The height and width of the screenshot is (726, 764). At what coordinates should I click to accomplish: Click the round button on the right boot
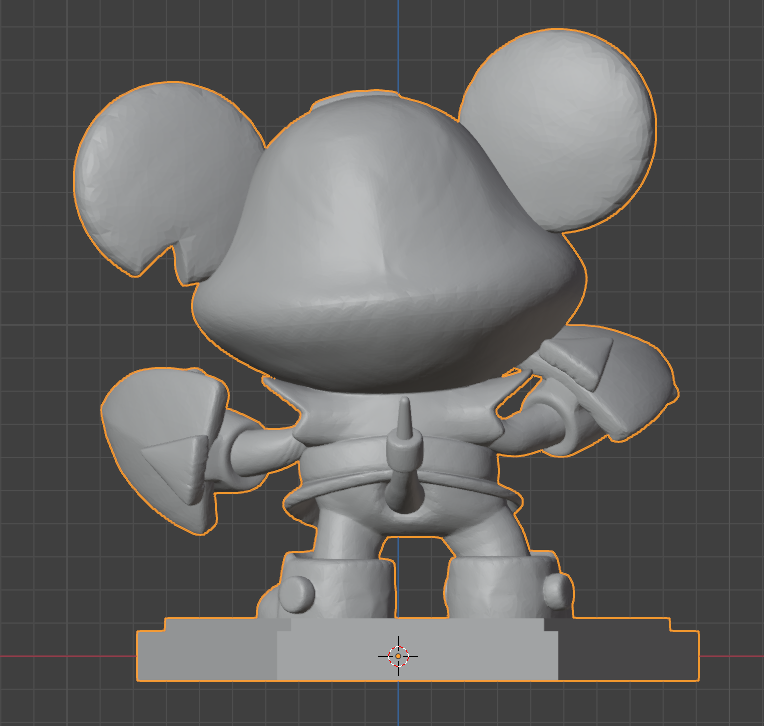(557, 591)
